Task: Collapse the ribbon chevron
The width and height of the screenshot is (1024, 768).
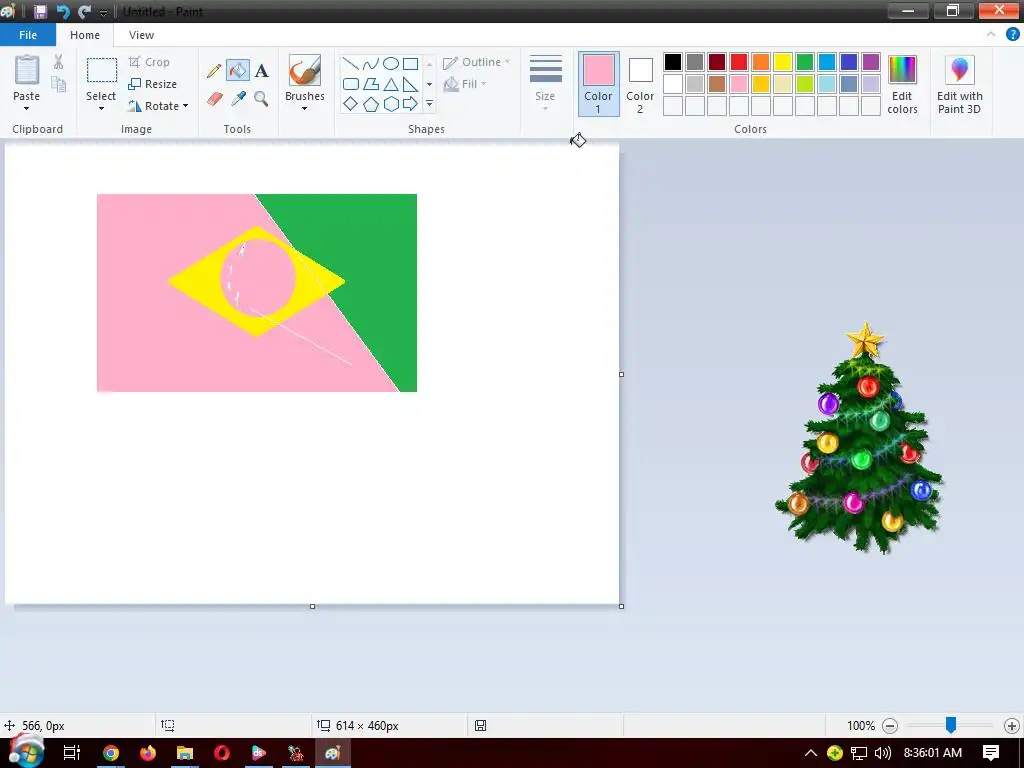Action: click(x=991, y=35)
